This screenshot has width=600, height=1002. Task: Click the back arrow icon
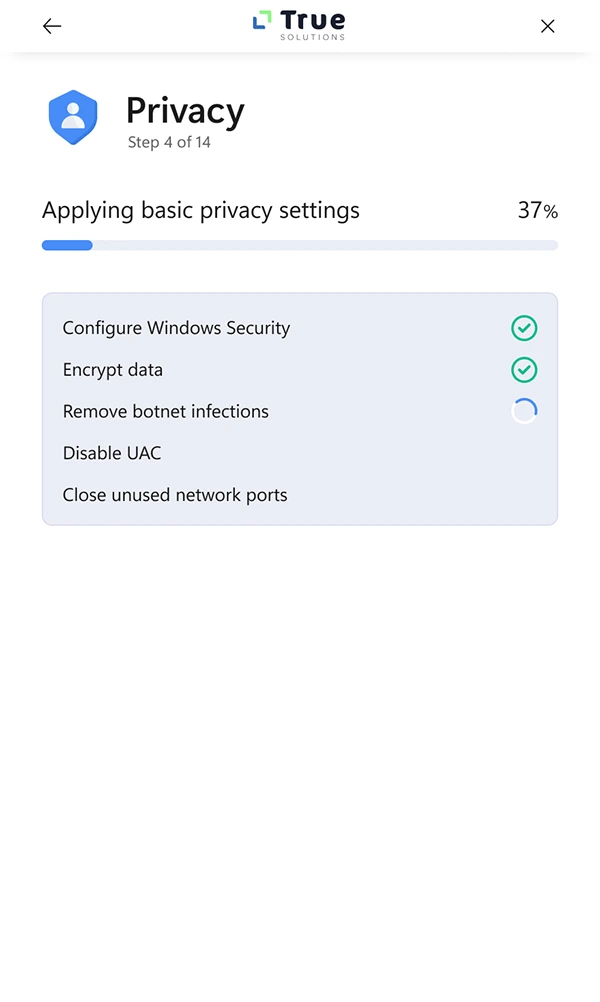pos(52,26)
